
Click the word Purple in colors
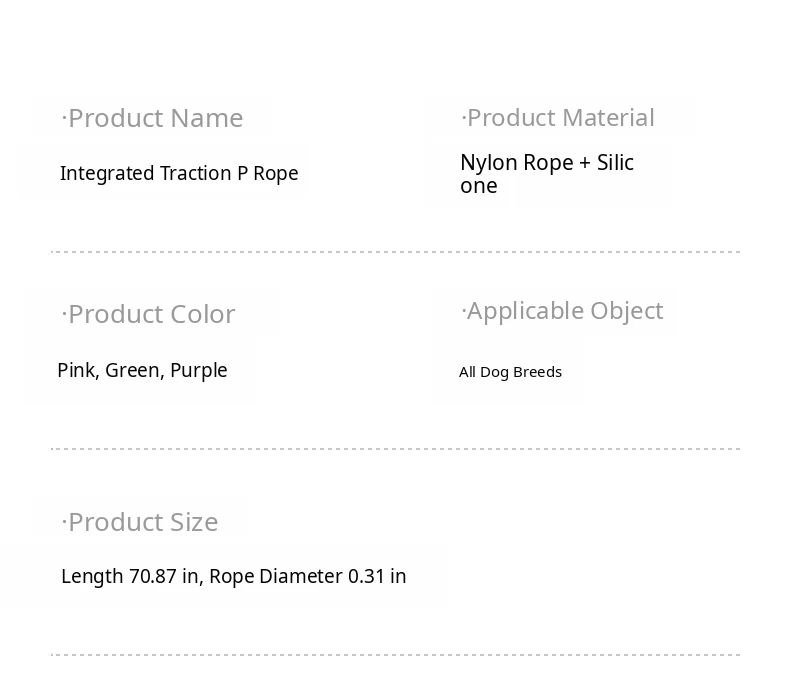(x=199, y=371)
